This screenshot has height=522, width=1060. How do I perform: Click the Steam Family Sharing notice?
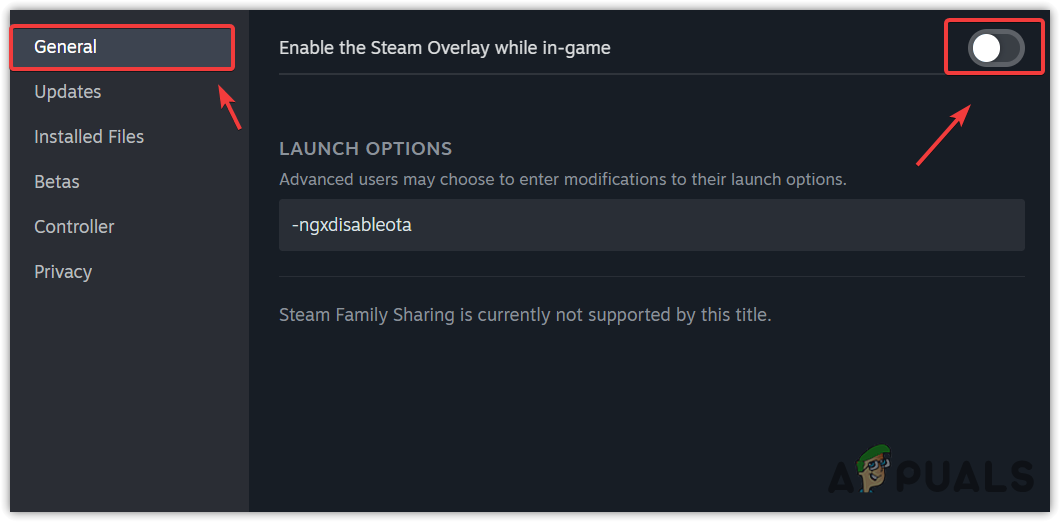(525, 315)
